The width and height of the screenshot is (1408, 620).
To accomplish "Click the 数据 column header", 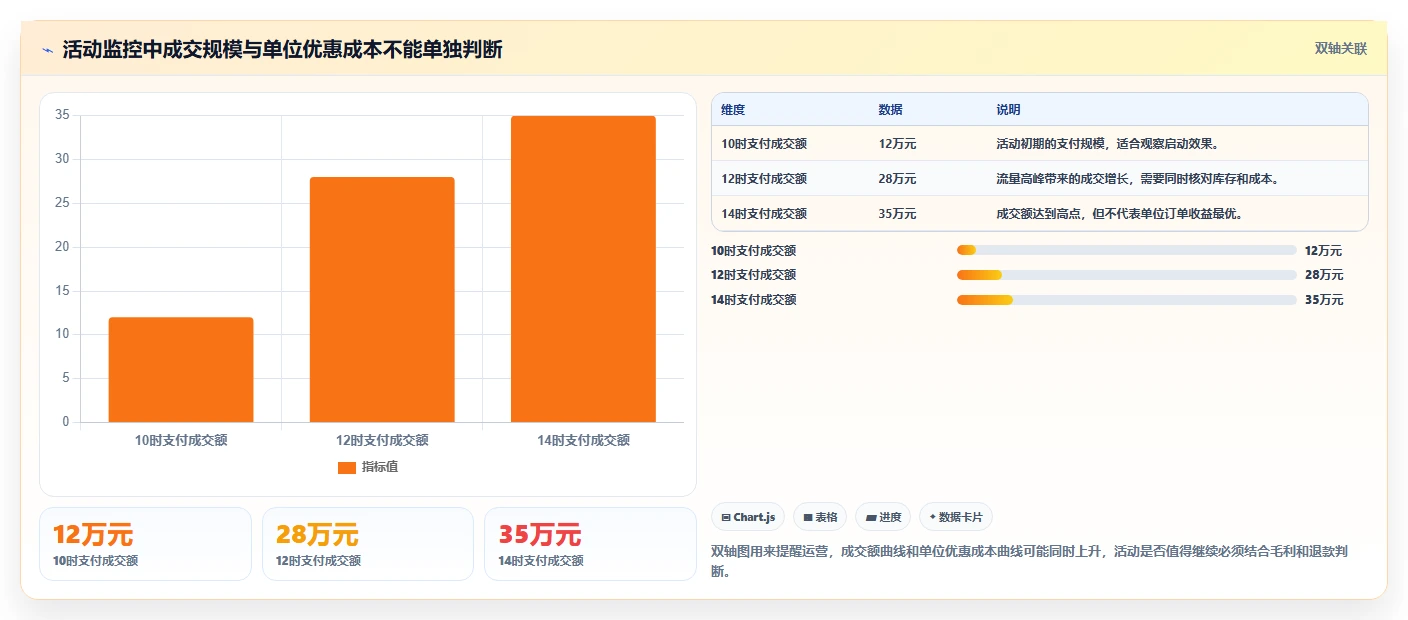I will click(891, 110).
